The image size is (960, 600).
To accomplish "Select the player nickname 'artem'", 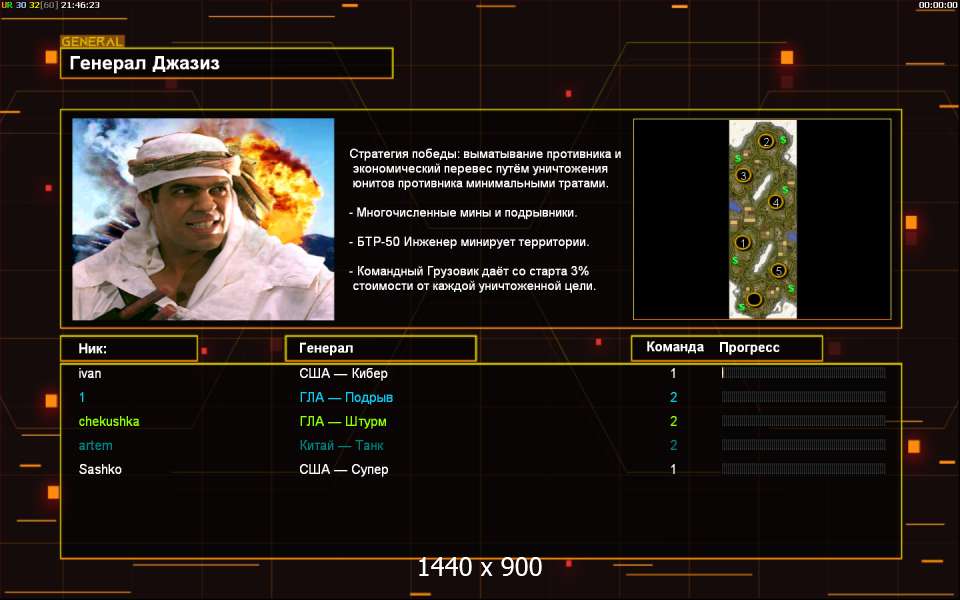I will pyautogui.click(x=96, y=446).
